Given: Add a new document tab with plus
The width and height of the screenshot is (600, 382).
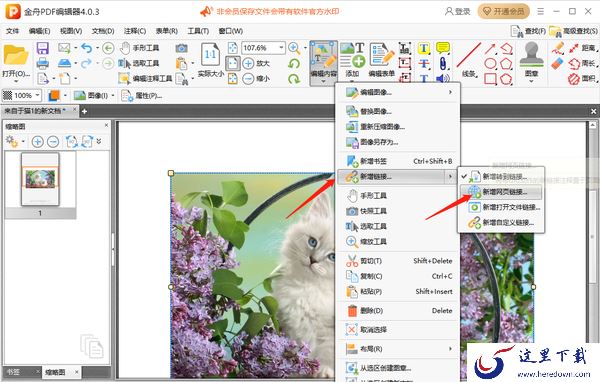Looking at the screenshot, I should pos(84,111).
